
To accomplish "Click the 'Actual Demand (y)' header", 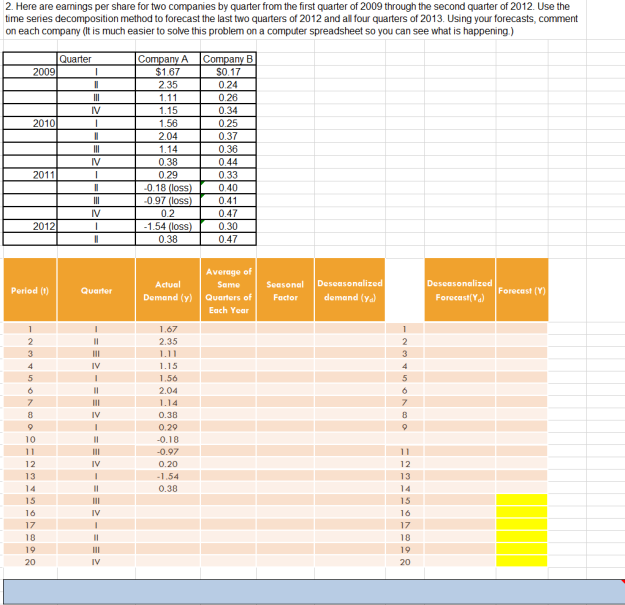I will 168,290.
